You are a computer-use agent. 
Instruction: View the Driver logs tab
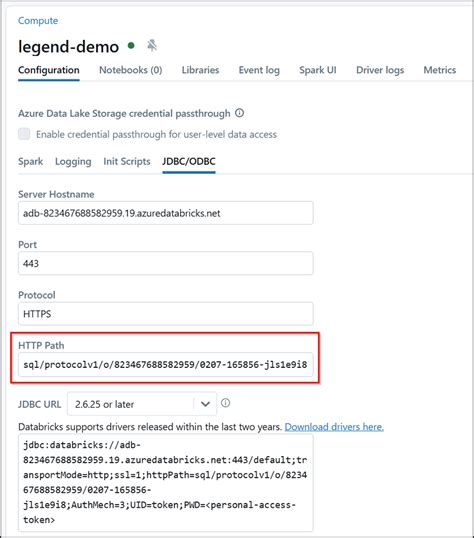pyautogui.click(x=380, y=70)
